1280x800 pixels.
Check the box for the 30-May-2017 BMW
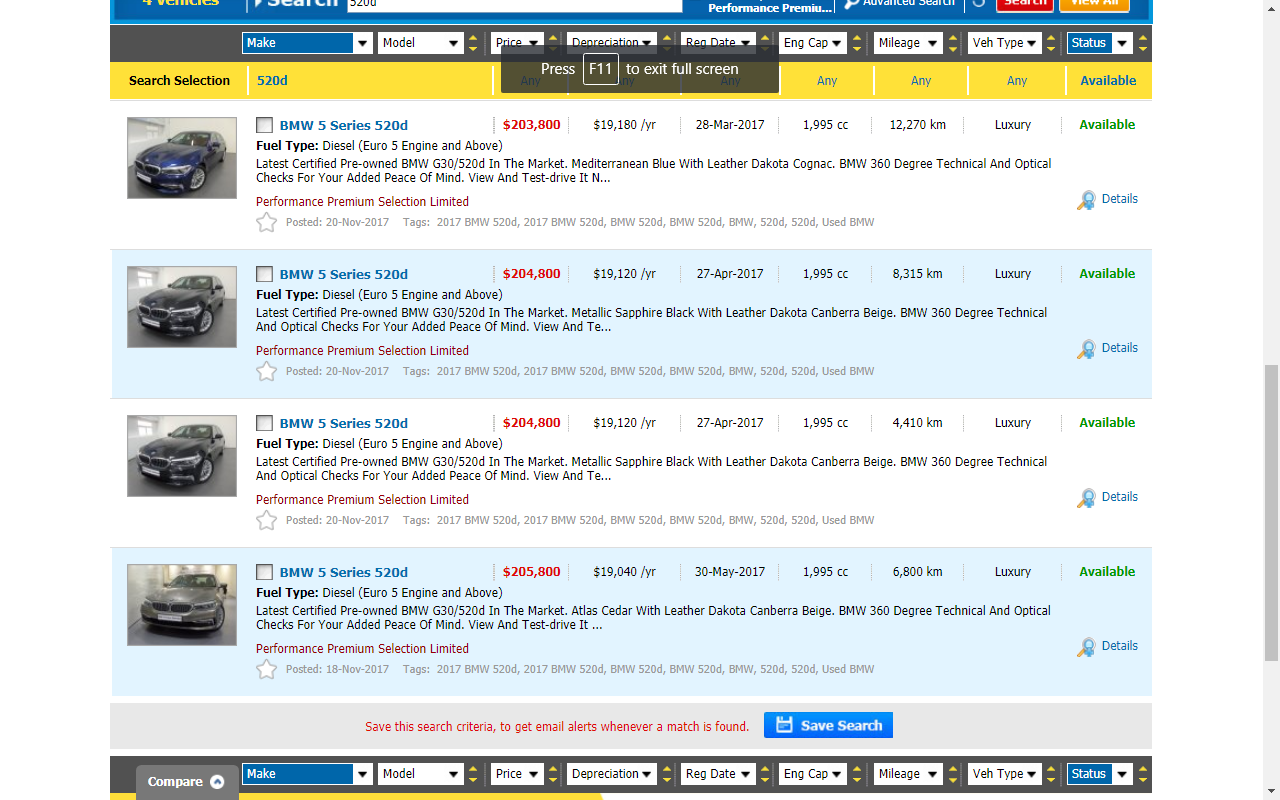tap(264, 572)
